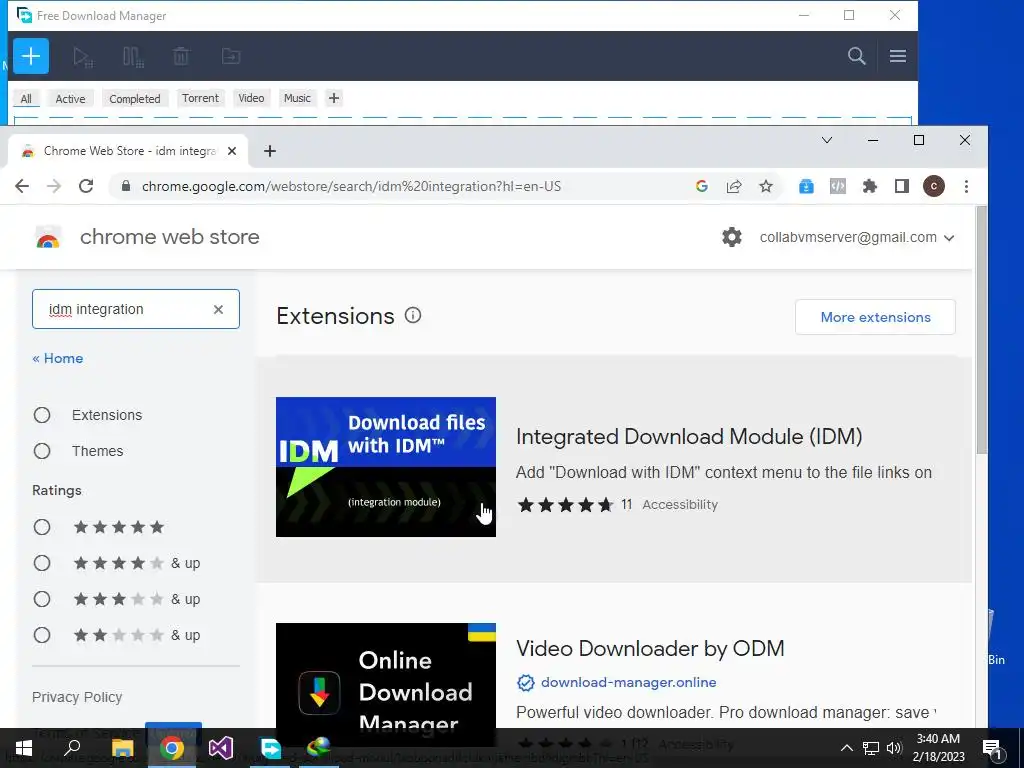Click the web store page vertical scrollbar
Viewport: 1024px width, 768px height.
coord(981,330)
